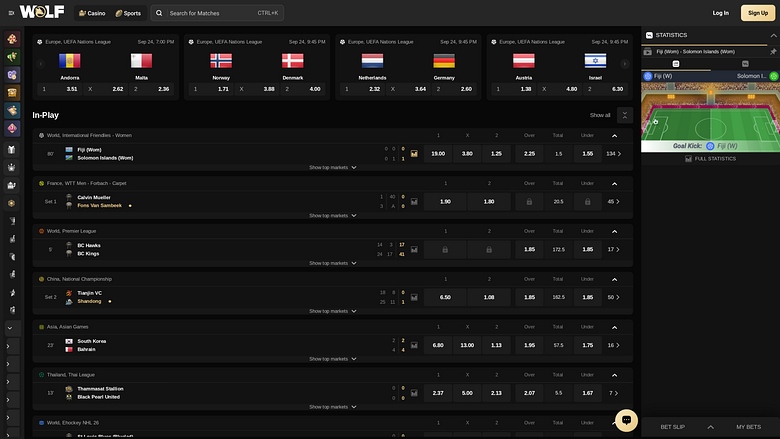780x439 pixels.
Task: Open statistics icon for South Korea match
Action: point(414,345)
